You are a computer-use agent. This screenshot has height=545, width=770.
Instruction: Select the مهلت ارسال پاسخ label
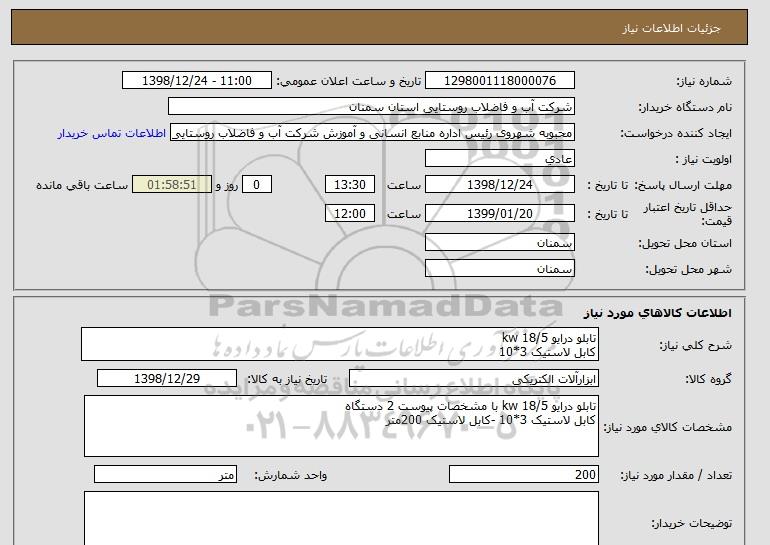pos(683,185)
